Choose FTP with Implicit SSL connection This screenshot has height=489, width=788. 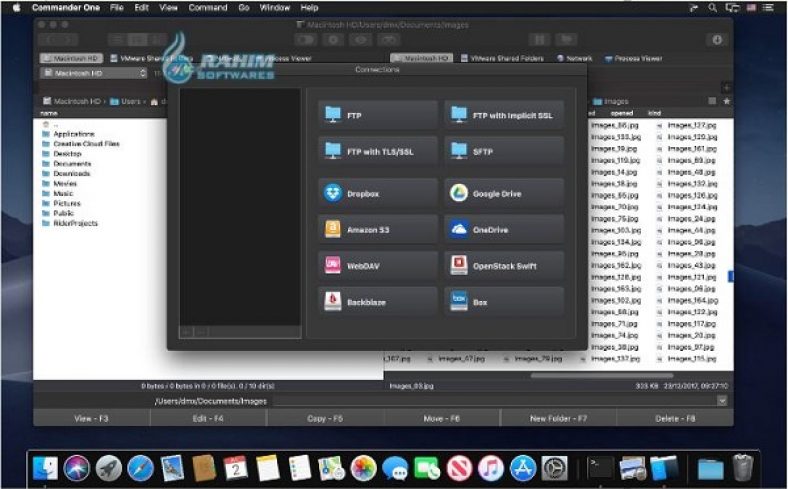pos(504,115)
